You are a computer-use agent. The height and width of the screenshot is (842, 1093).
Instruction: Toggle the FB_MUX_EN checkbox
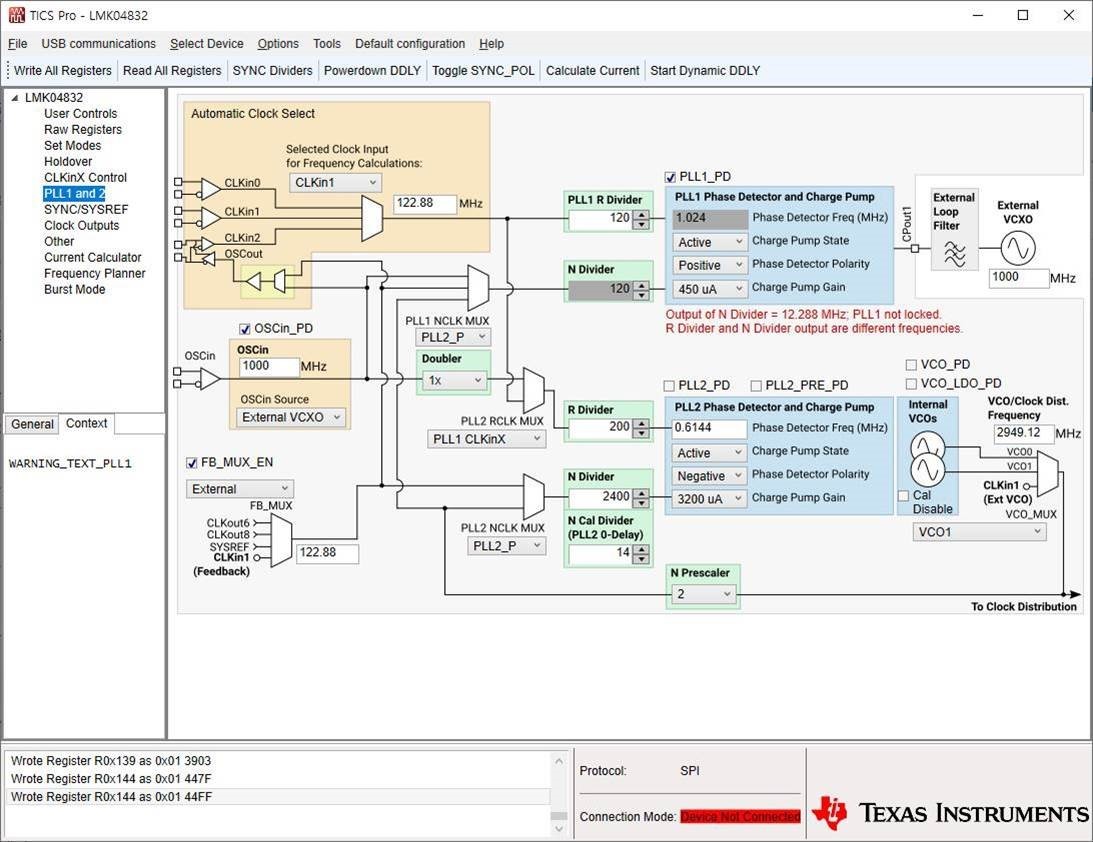192,463
